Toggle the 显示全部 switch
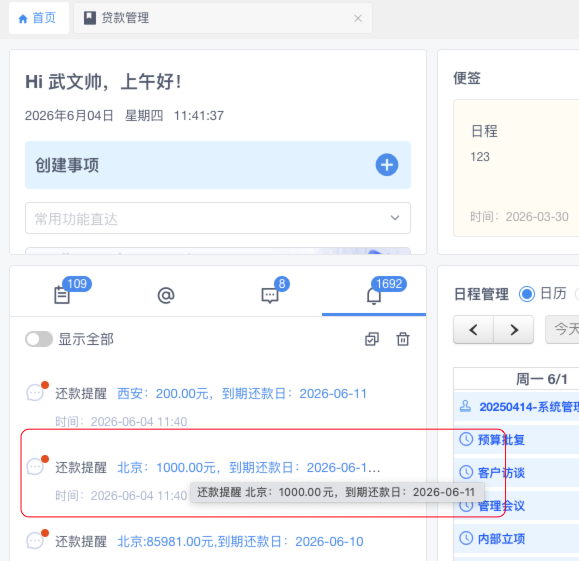Viewport: 579px width, 561px height. point(39,339)
